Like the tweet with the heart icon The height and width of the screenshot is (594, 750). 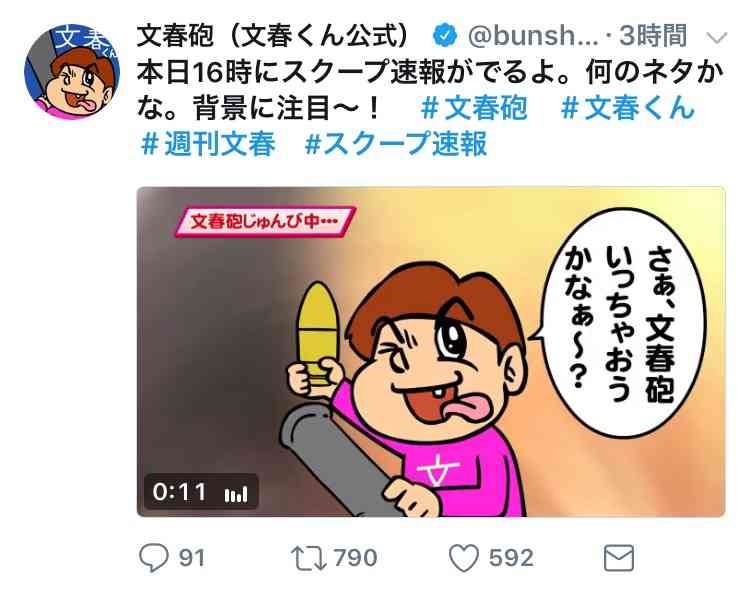coord(463,558)
